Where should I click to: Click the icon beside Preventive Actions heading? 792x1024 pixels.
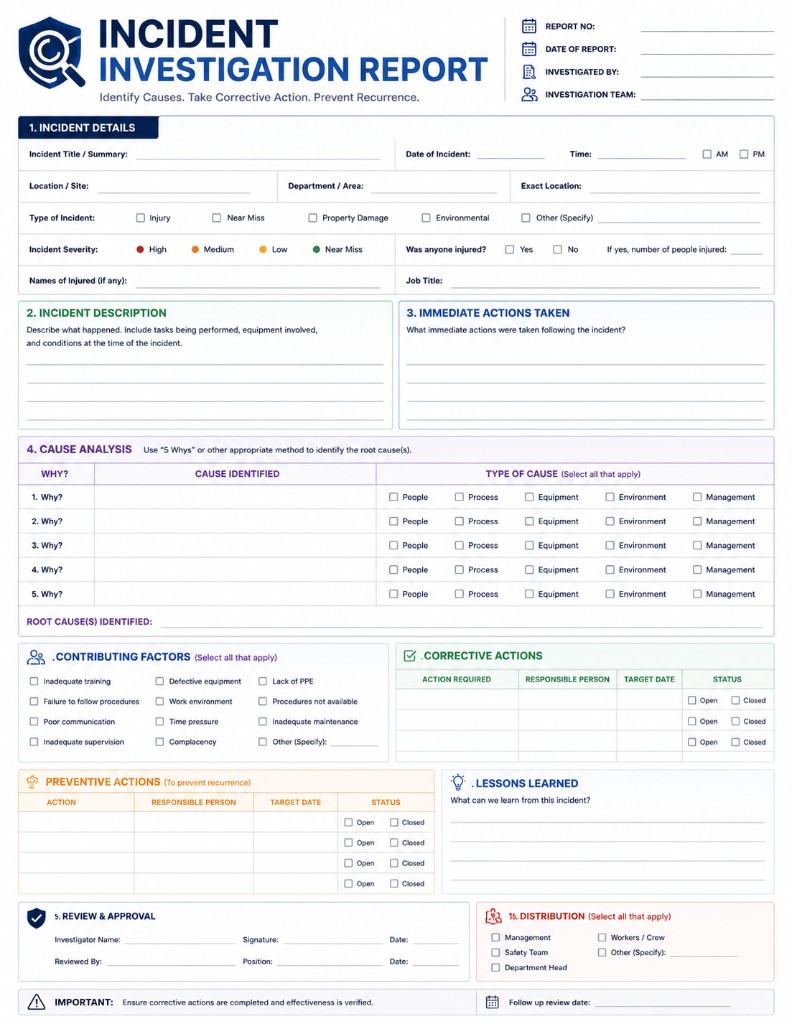(32, 782)
